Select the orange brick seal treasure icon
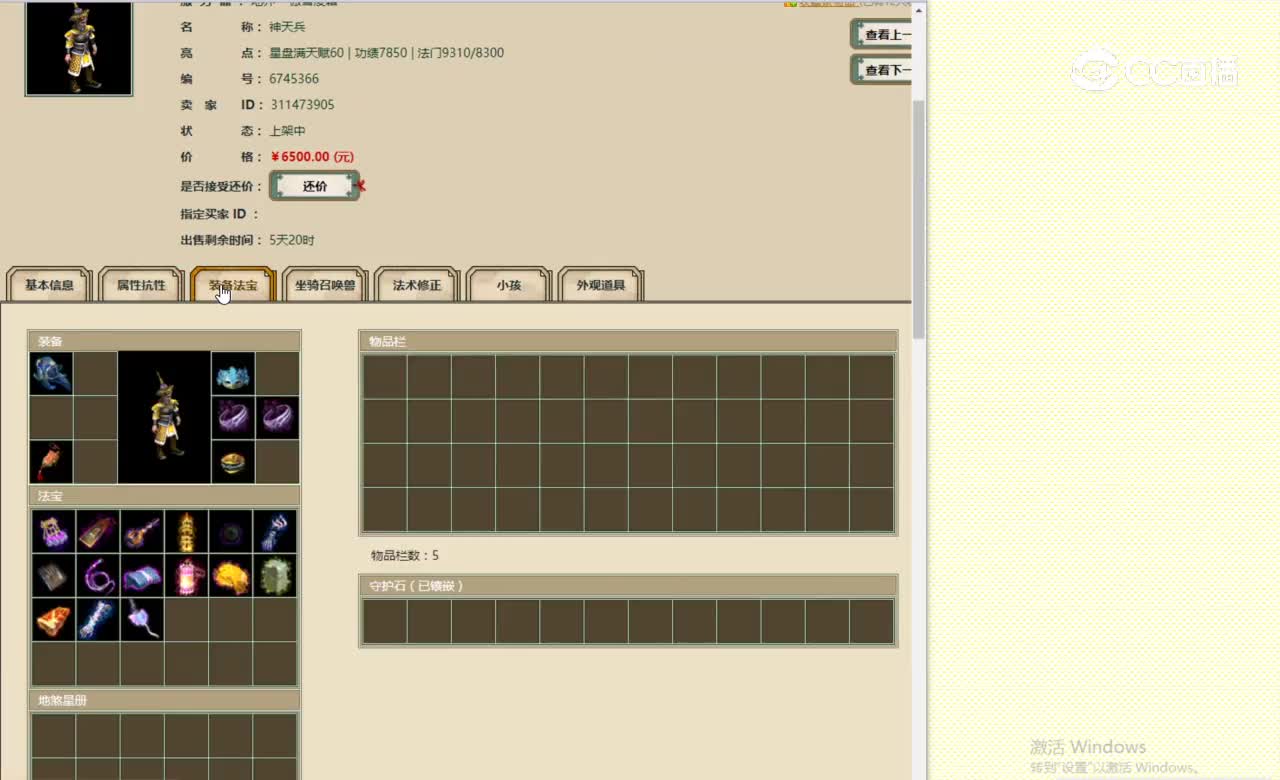 tap(53, 619)
